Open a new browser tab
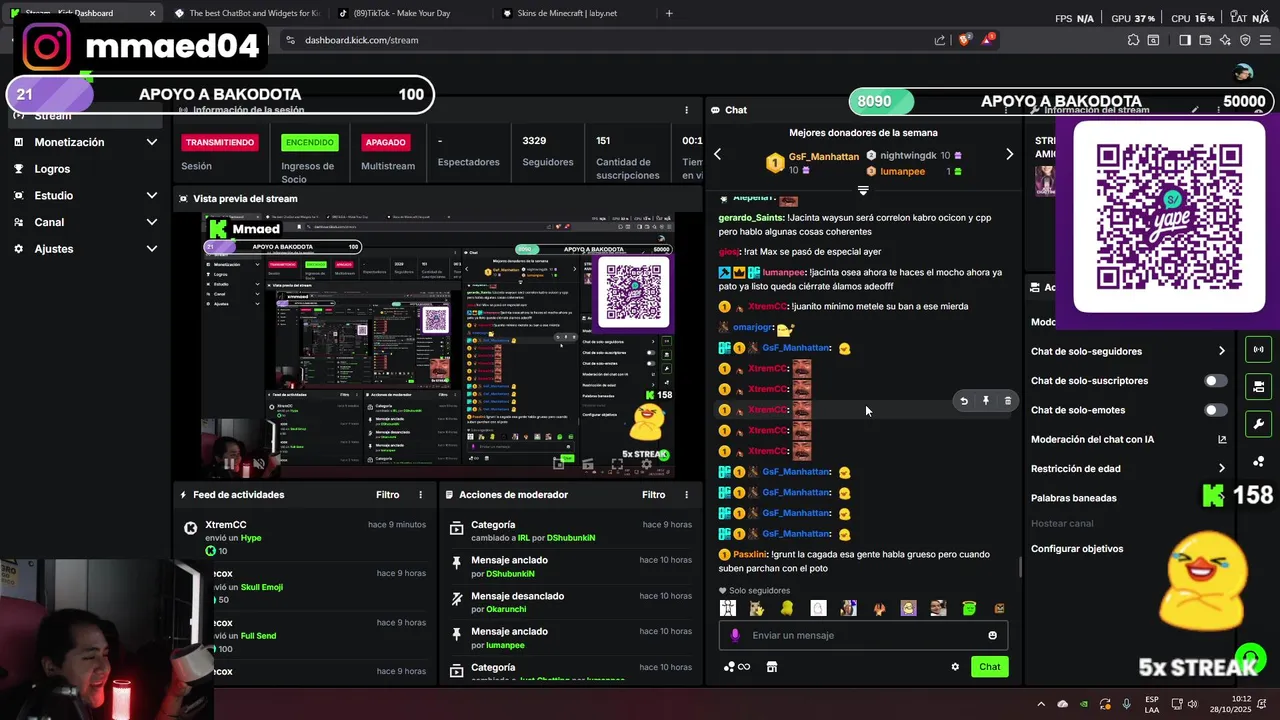 [669, 13]
